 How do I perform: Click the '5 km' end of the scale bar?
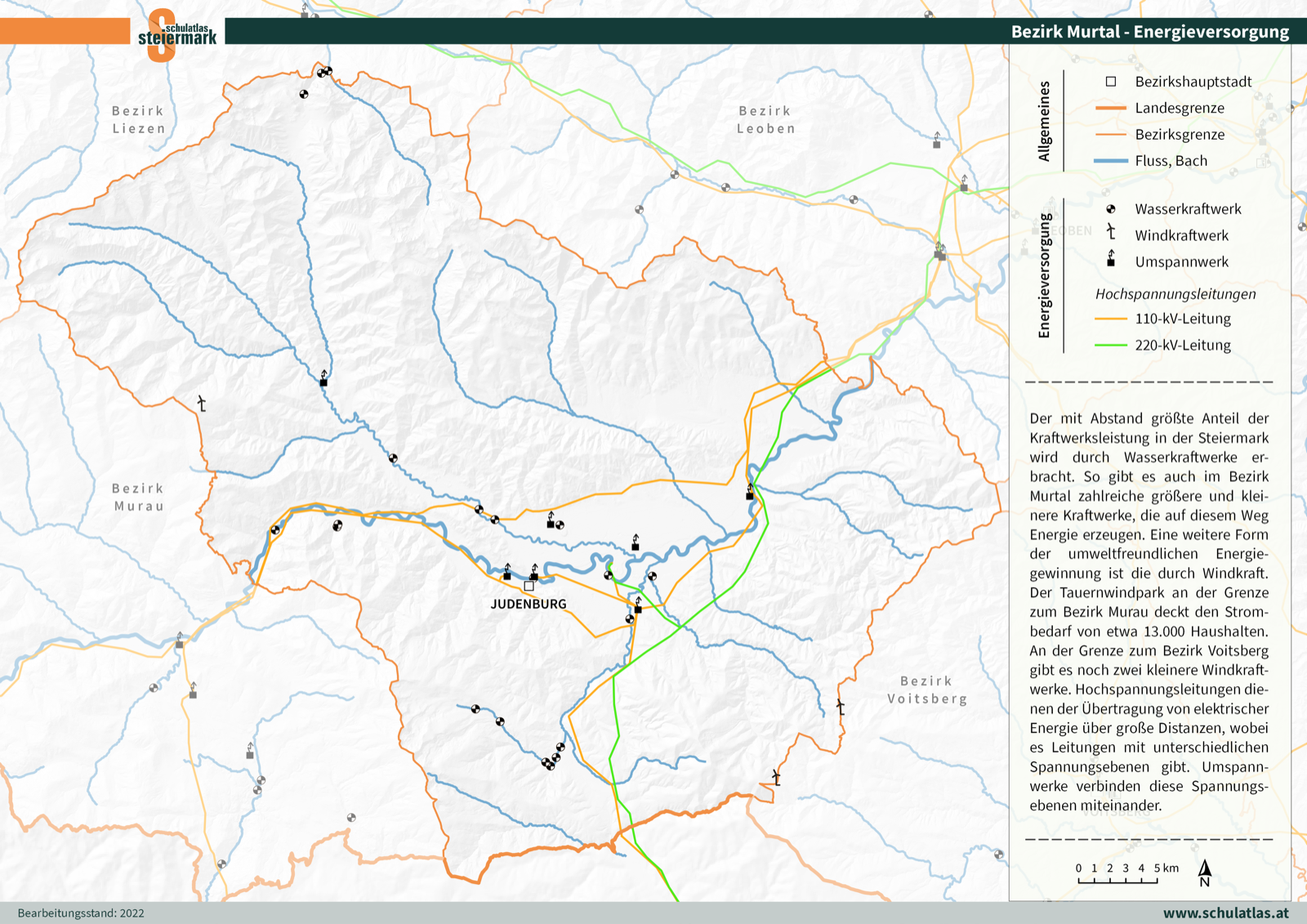(x=1166, y=868)
